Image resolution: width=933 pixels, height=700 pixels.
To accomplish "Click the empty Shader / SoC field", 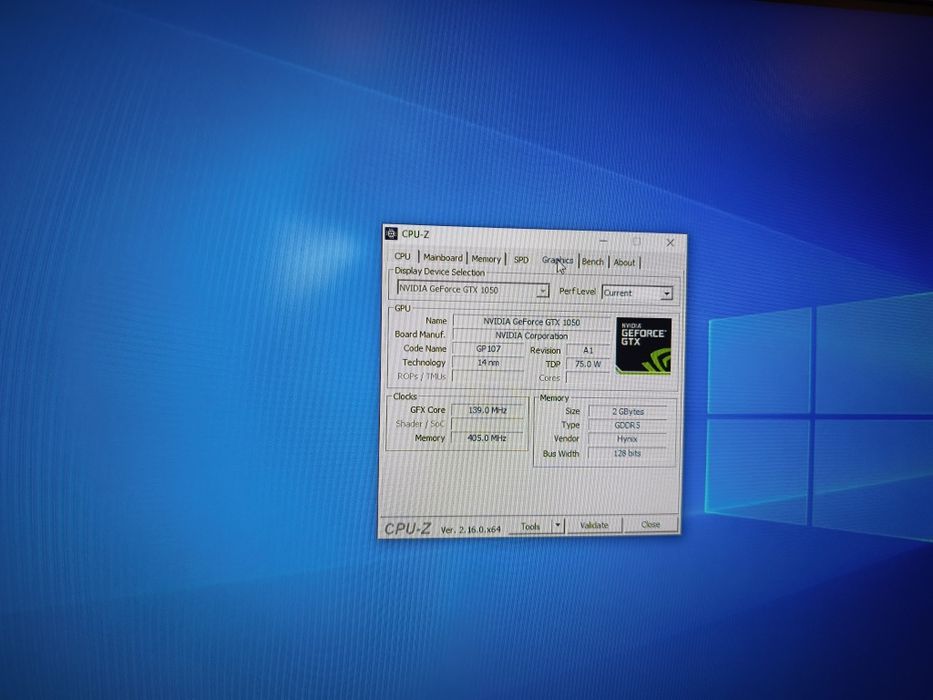I will point(487,424).
